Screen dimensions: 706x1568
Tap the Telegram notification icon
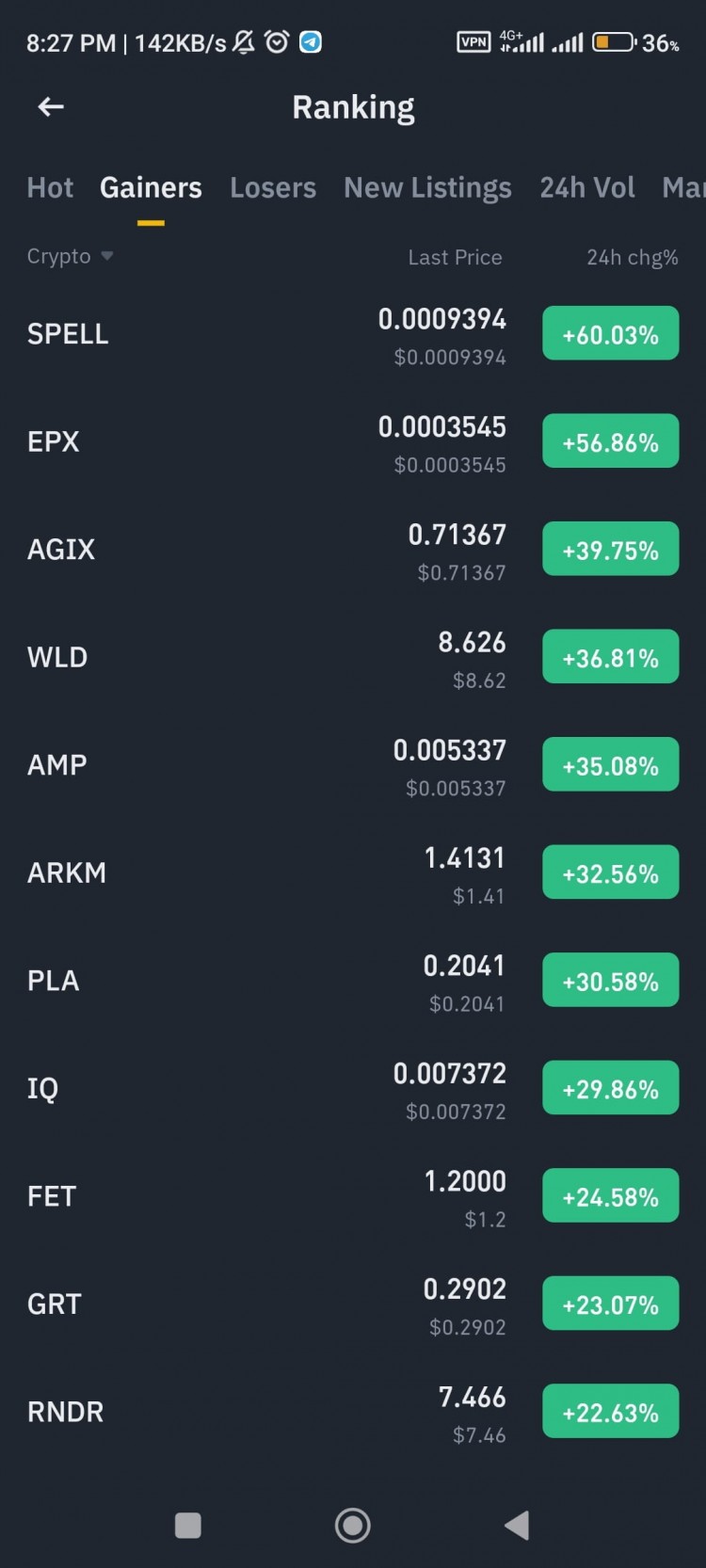tap(311, 42)
